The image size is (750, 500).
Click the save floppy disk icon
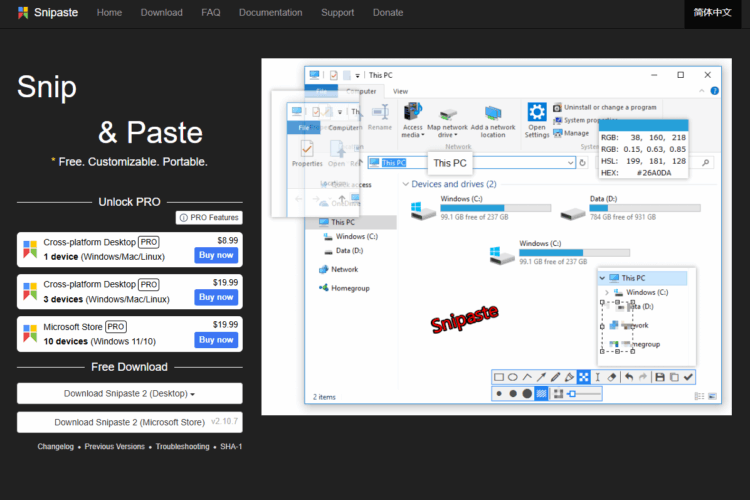click(x=660, y=377)
